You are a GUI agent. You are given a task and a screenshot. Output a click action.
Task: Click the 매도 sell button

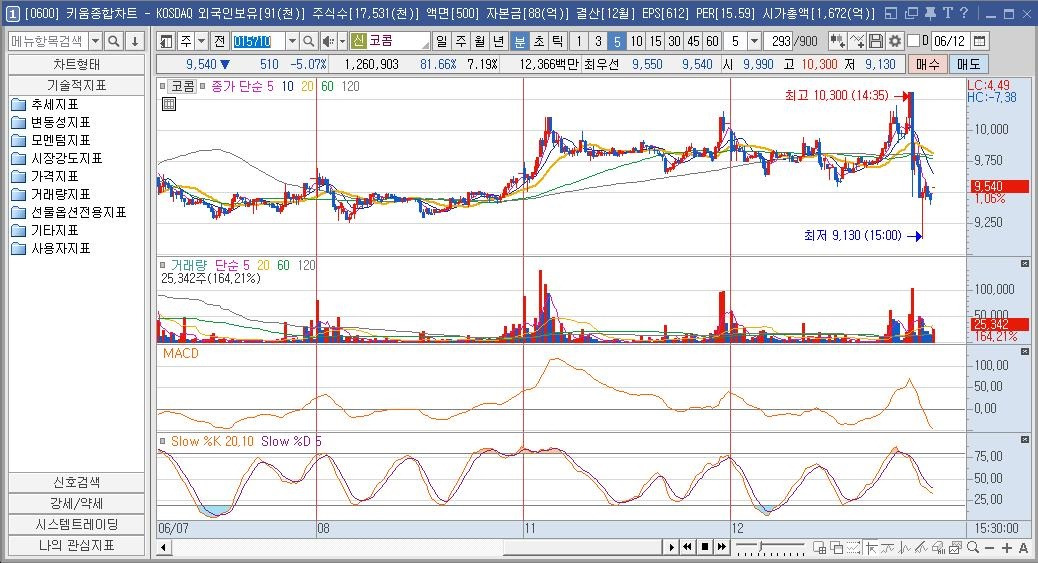tap(968, 64)
